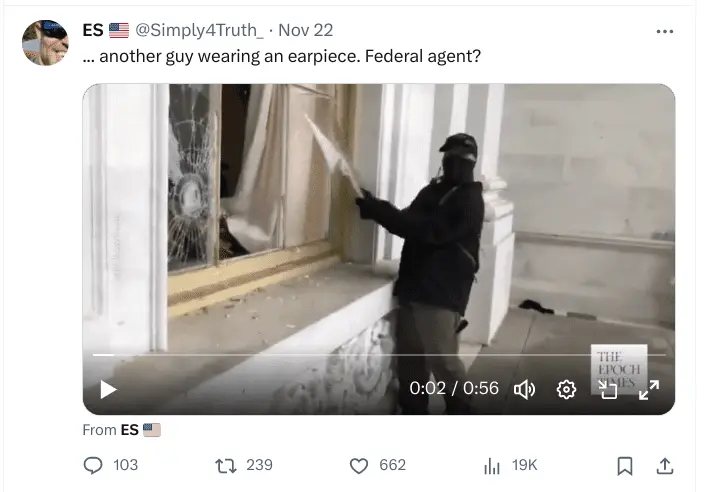Image resolution: width=716 pixels, height=492 pixels.
Task: Click the video frame showing broken window
Action: click(x=379, y=219)
